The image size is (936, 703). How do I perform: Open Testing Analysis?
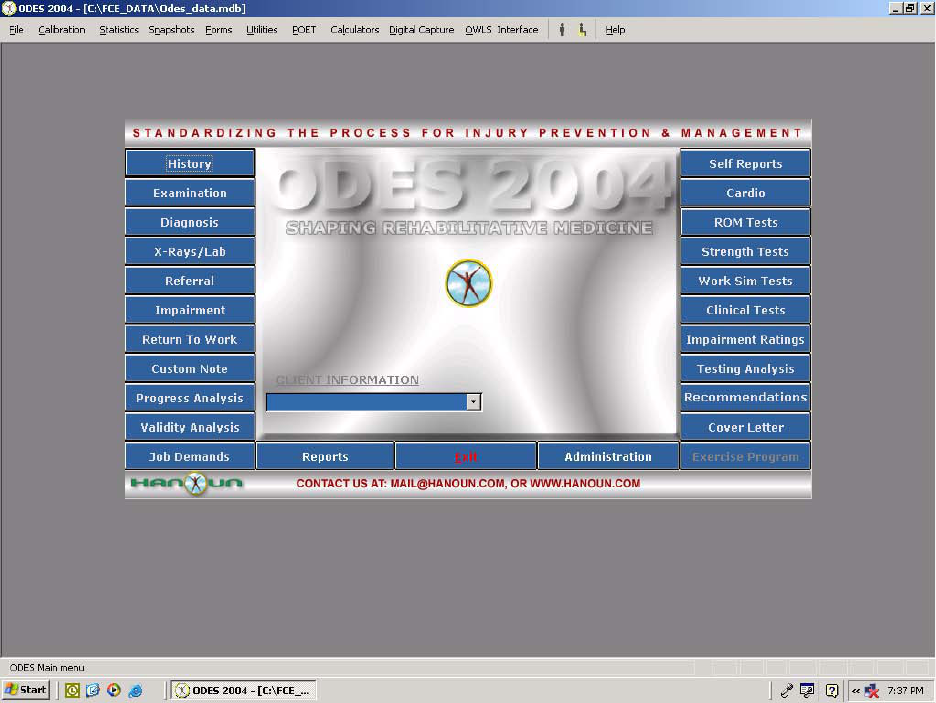pyautogui.click(x=745, y=368)
